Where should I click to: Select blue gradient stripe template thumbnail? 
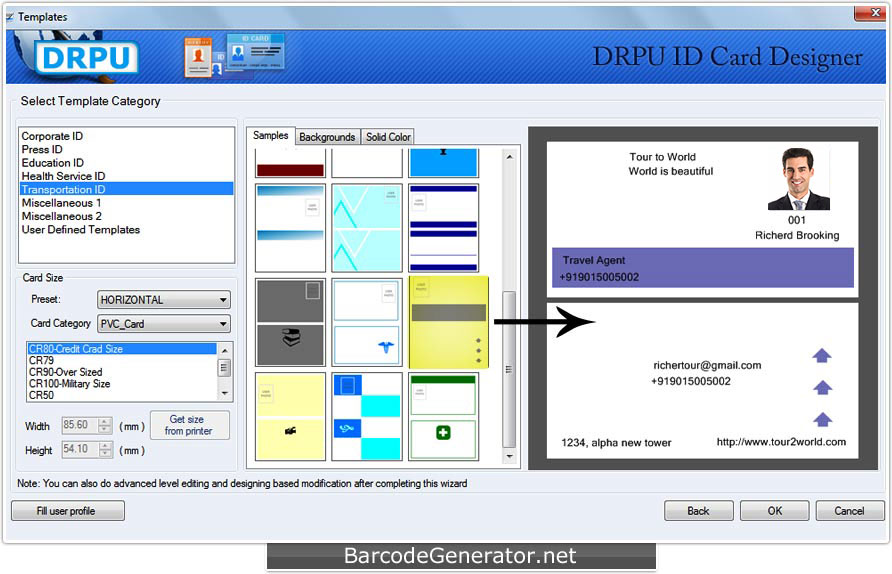click(x=290, y=228)
